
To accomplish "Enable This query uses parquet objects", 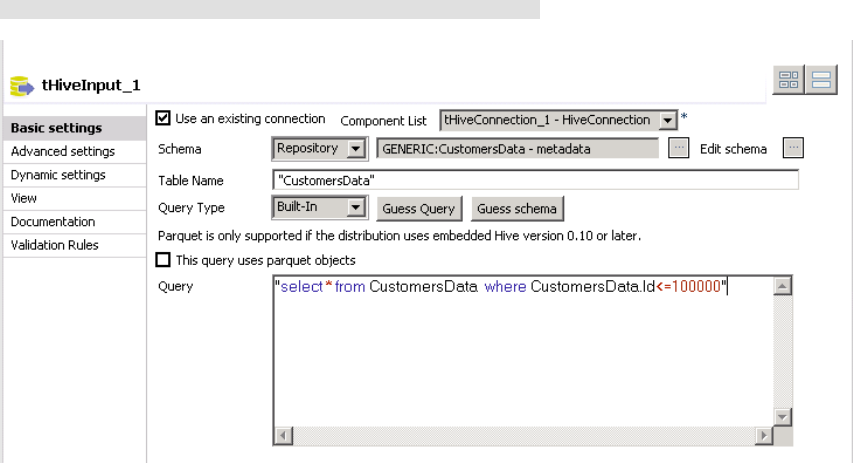I will pyautogui.click(x=163, y=260).
